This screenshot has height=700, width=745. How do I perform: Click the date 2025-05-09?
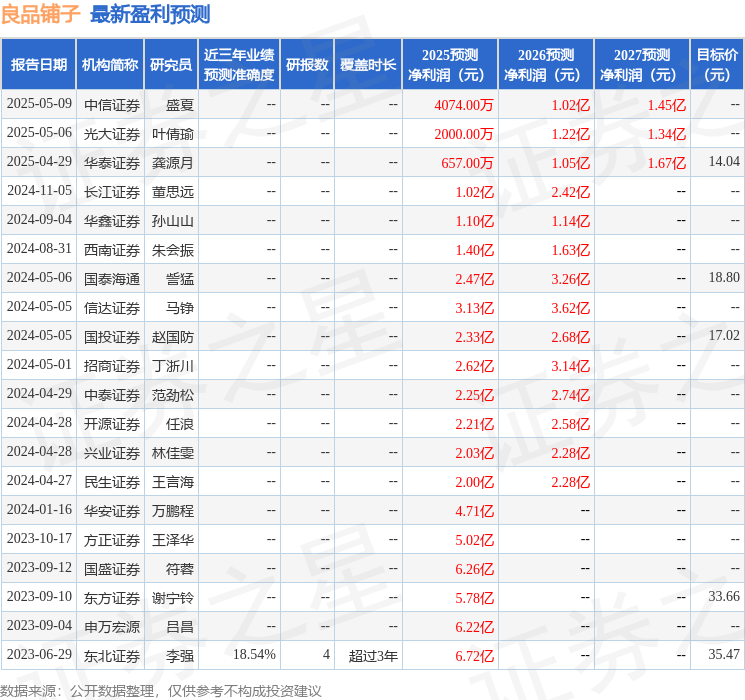pyautogui.click(x=39, y=104)
